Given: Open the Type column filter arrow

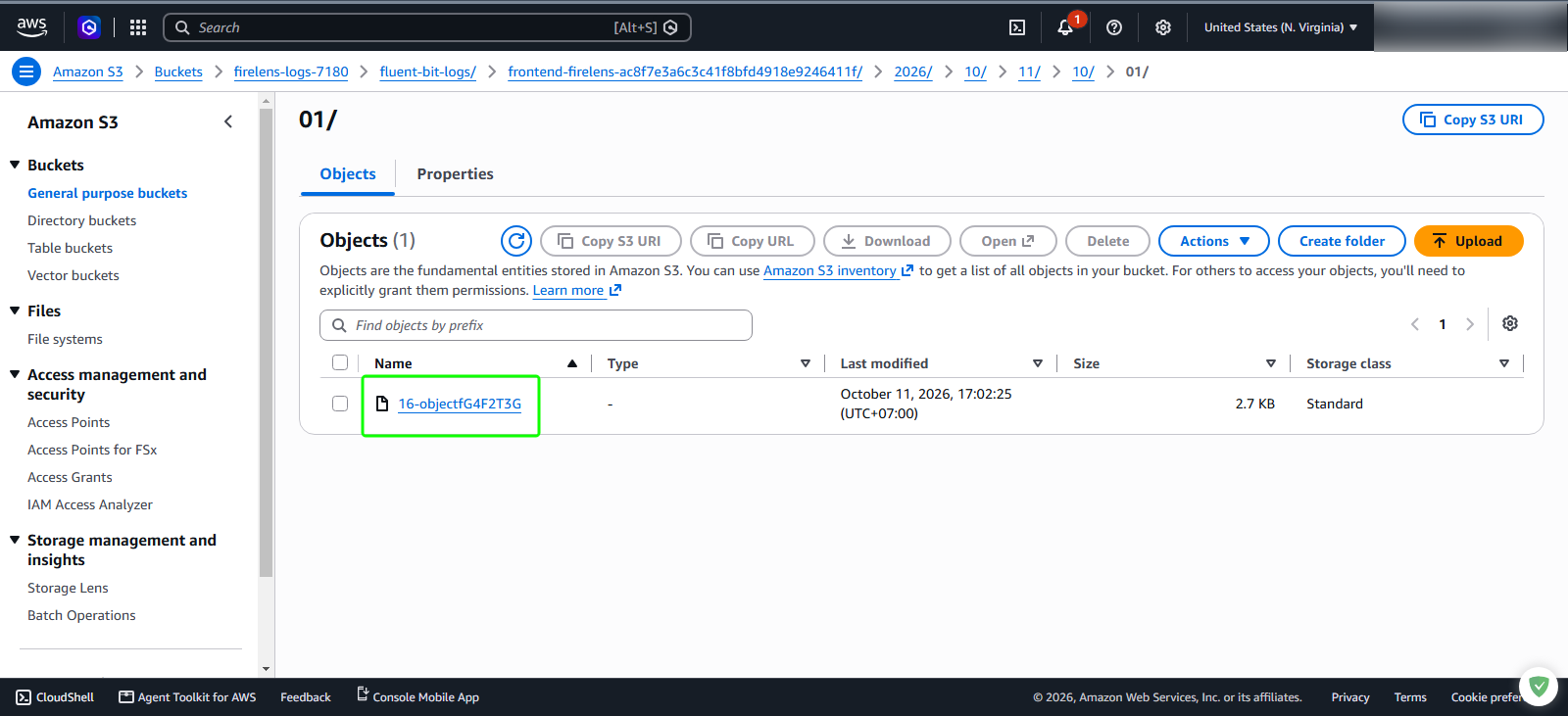Looking at the screenshot, I should tap(806, 363).
